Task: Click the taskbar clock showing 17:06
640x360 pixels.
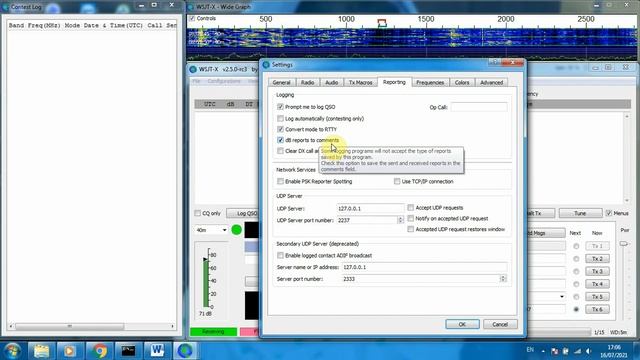Action: tap(614, 351)
